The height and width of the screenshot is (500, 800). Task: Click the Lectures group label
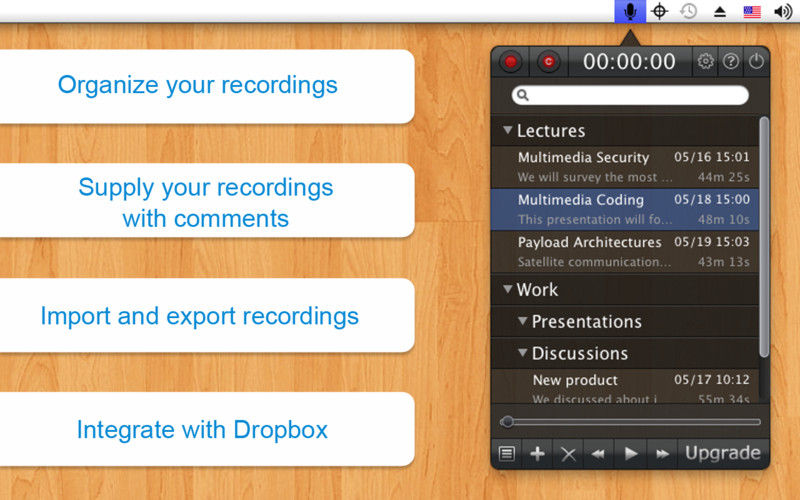[551, 131]
